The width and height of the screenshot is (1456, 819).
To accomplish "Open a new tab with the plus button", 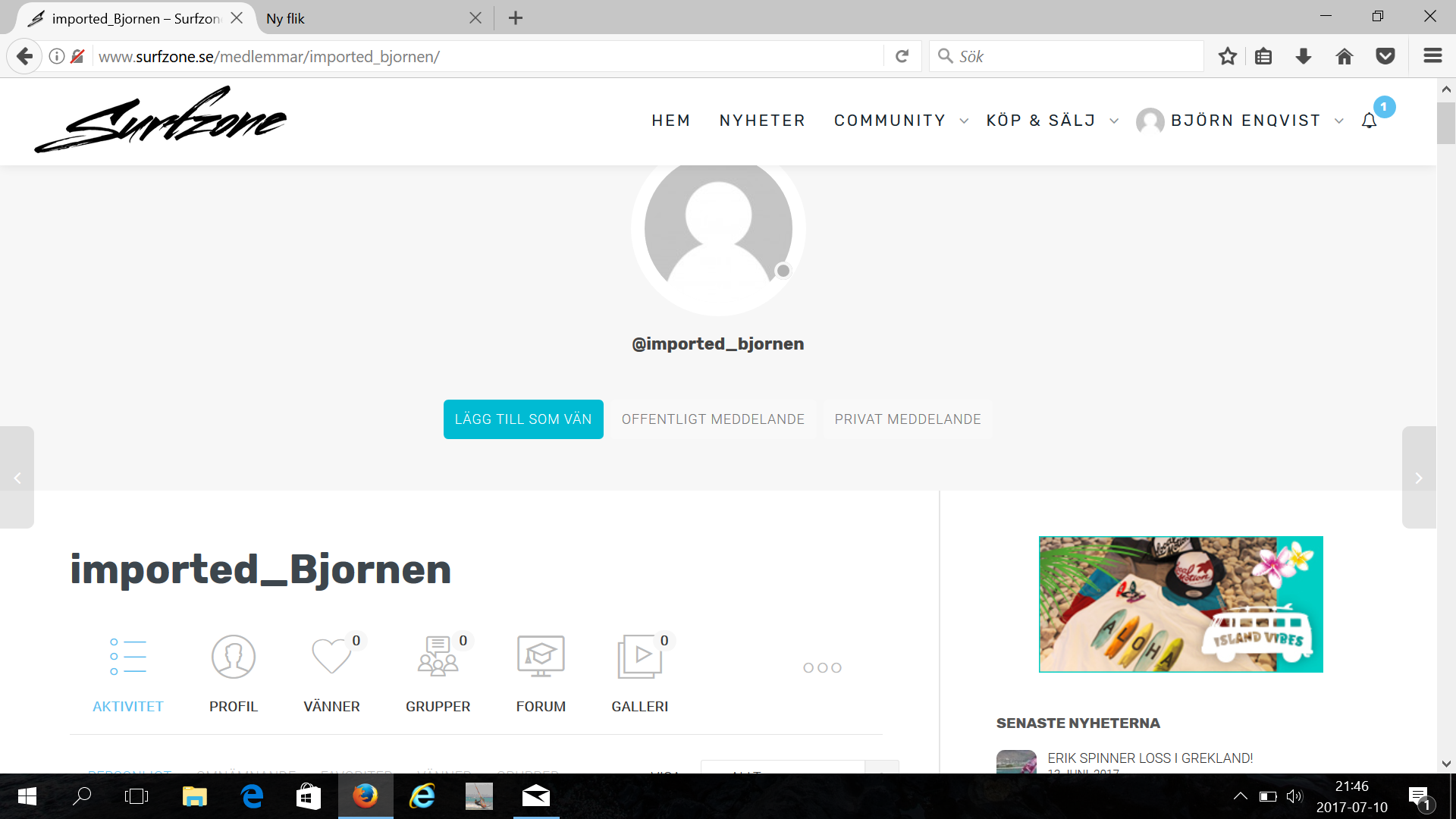I will pyautogui.click(x=516, y=18).
